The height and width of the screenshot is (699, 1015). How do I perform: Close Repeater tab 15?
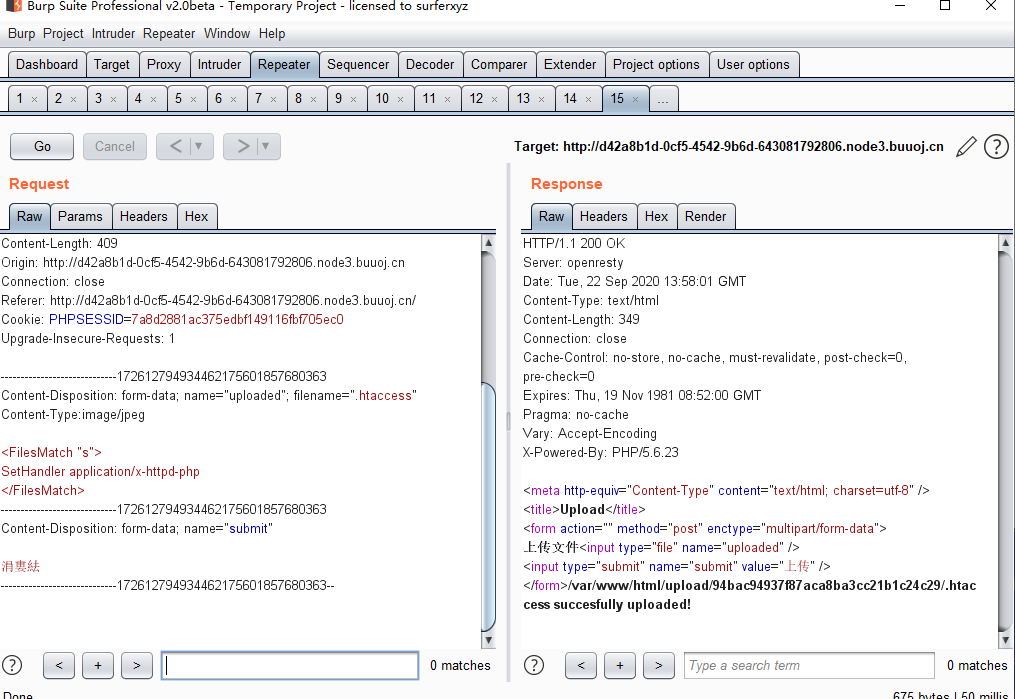pos(636,99)
